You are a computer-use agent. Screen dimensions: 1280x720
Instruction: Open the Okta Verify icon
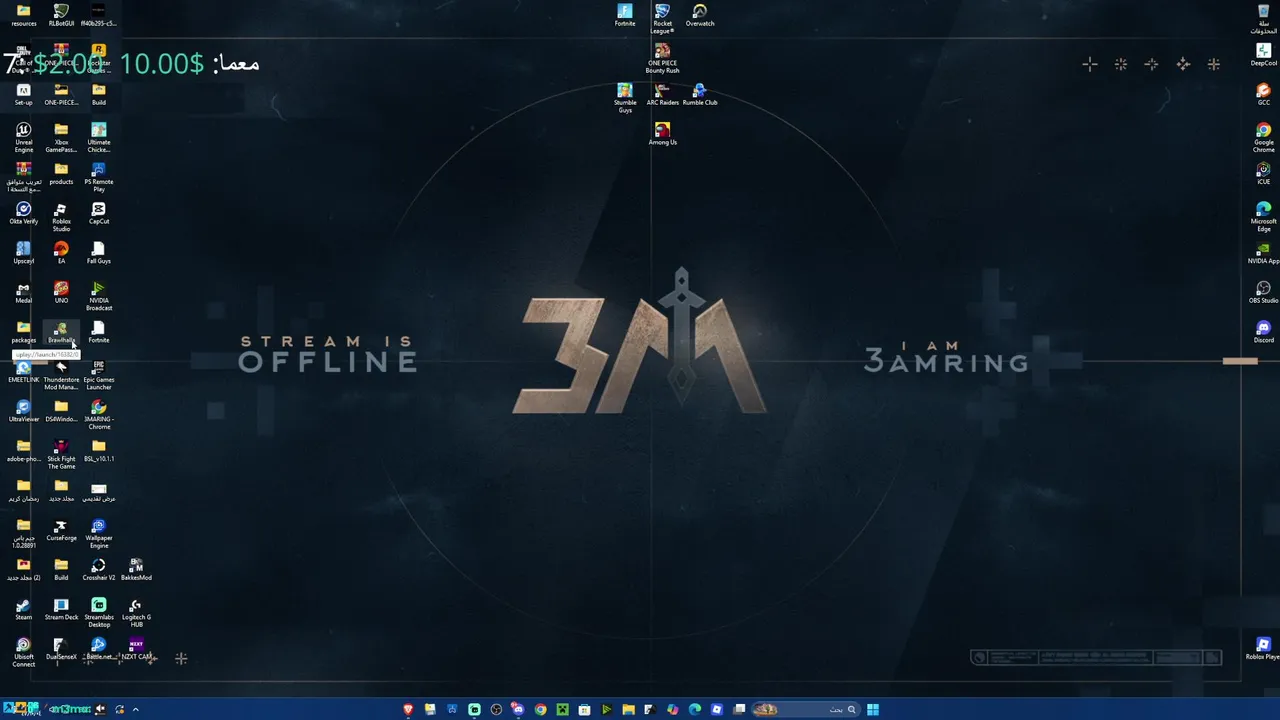click(23, 213)
